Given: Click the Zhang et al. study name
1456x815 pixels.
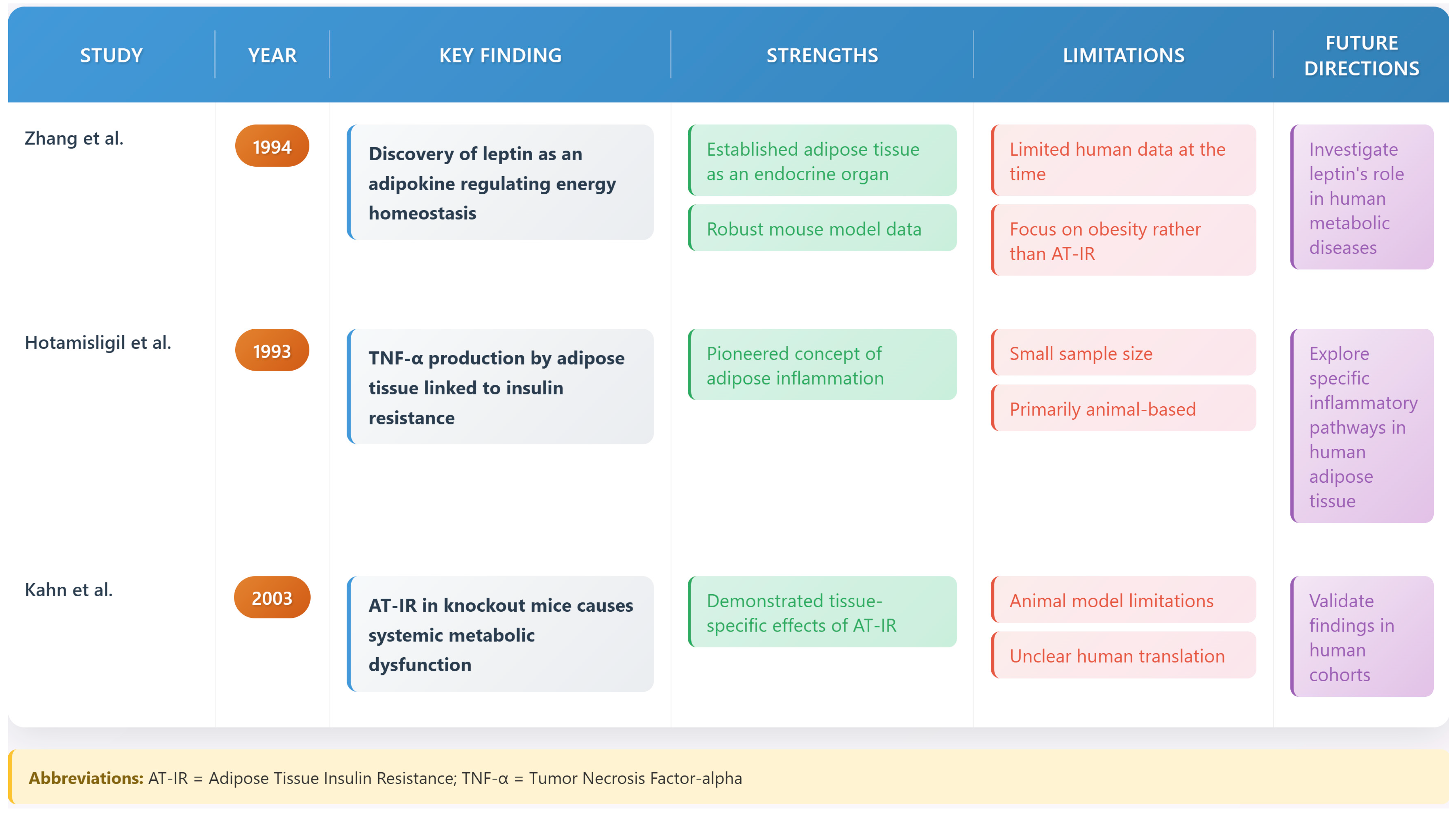Looking at the screenshot, I should 74,139.
